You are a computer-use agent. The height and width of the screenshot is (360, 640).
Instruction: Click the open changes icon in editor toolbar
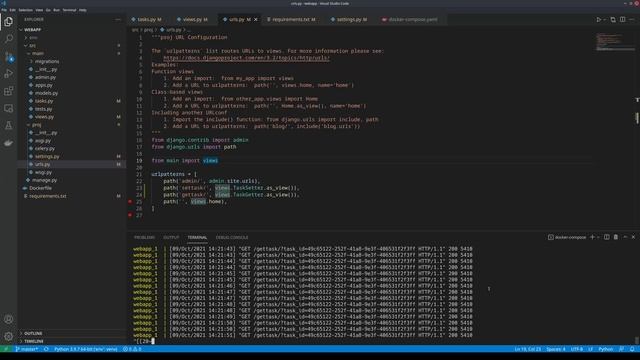(x=613, y=19)
